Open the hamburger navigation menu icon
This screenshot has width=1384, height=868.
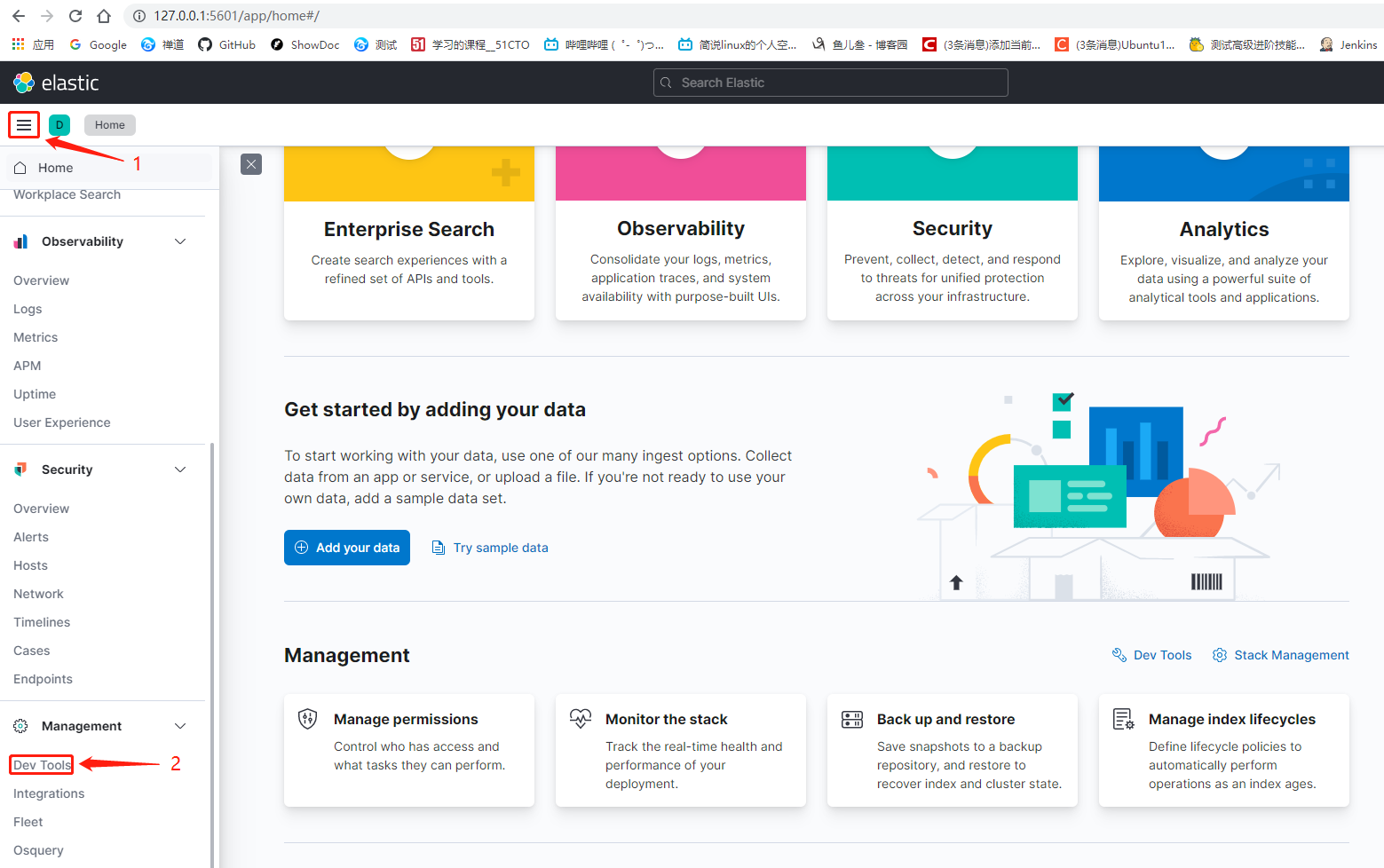(23, 124)
